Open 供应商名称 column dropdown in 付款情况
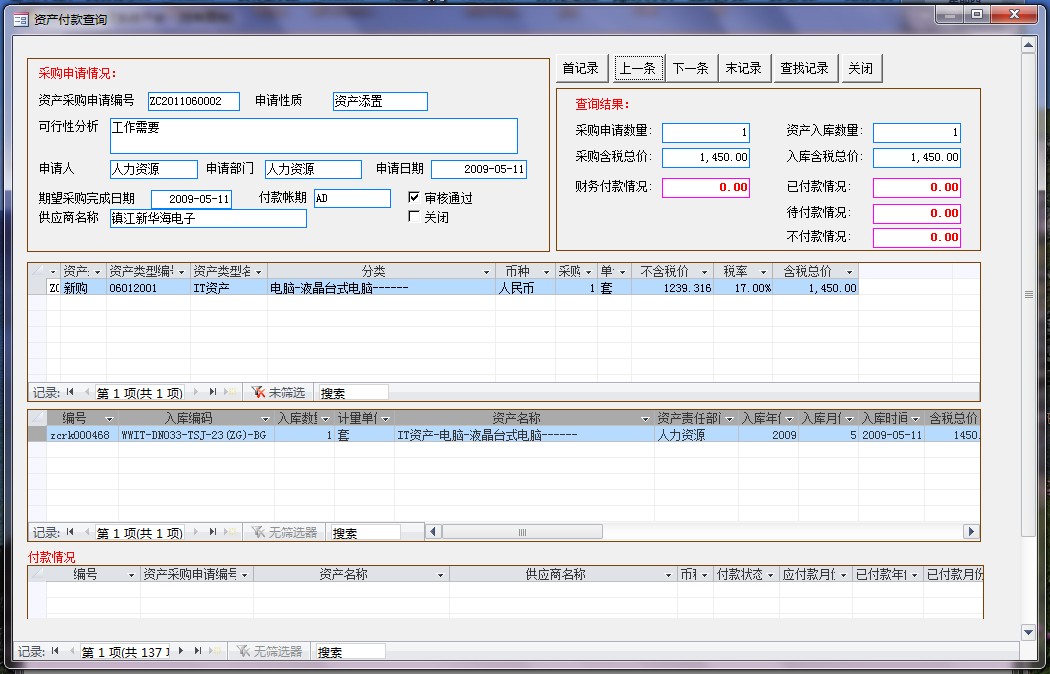1050x674 pixels. pyautogui.click(x=668, y=575)
